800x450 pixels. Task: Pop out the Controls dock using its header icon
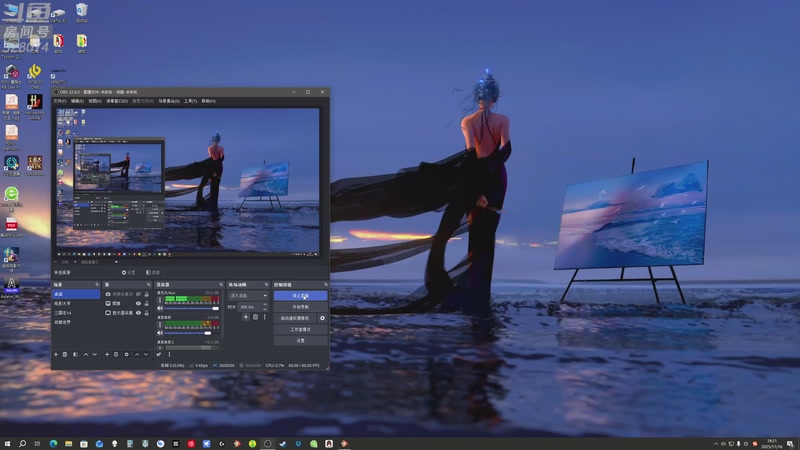pos(325,285)
